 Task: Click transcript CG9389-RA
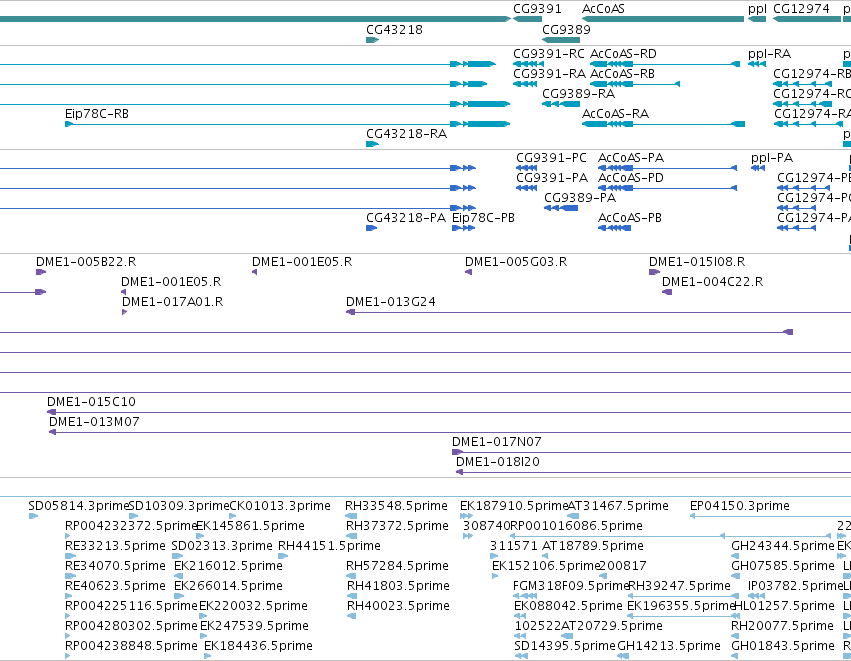(578, 93)
